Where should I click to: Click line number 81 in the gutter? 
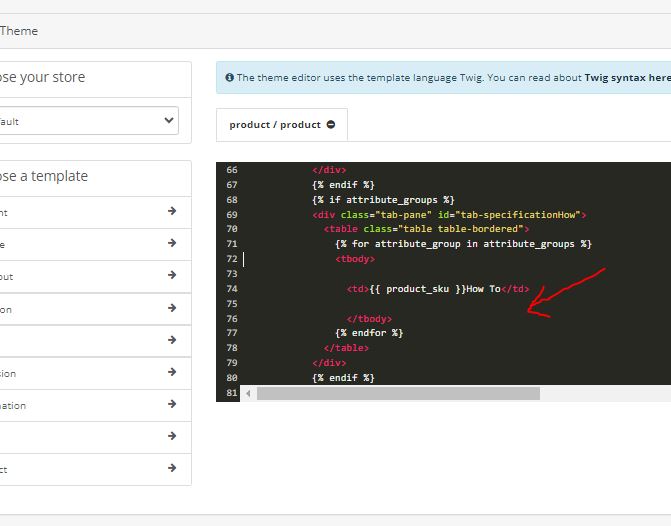[232, 392]
